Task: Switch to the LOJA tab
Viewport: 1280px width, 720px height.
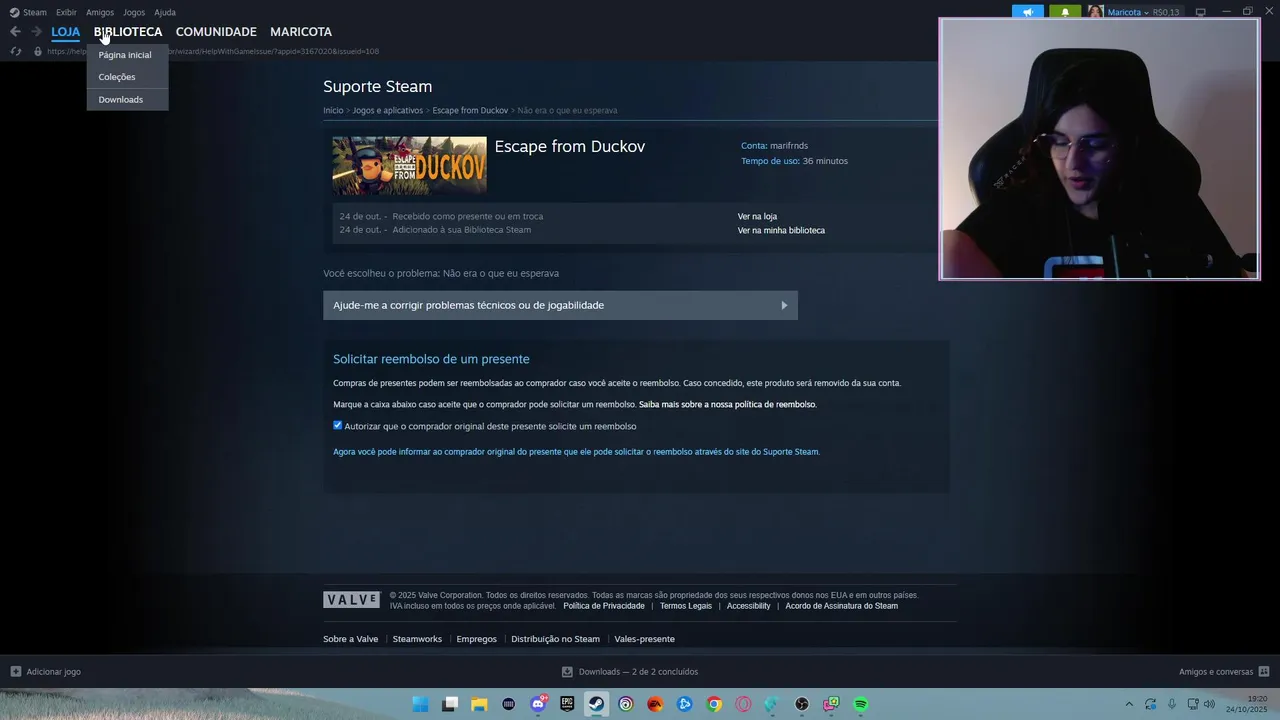Action: click(x=65, y=32)
